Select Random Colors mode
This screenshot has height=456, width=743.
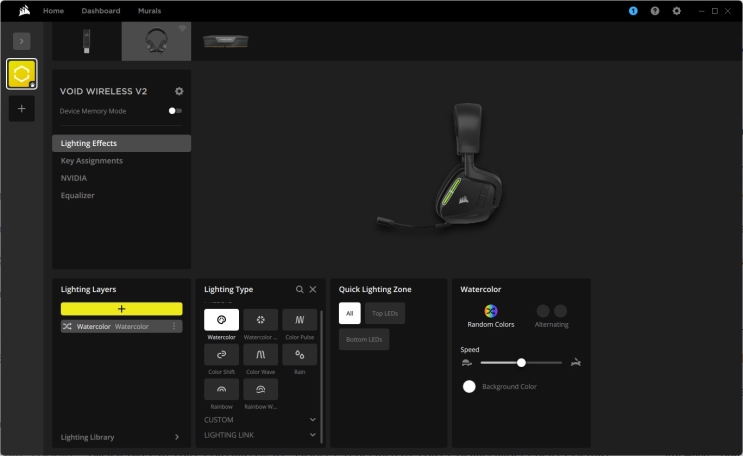pos(491,312)
